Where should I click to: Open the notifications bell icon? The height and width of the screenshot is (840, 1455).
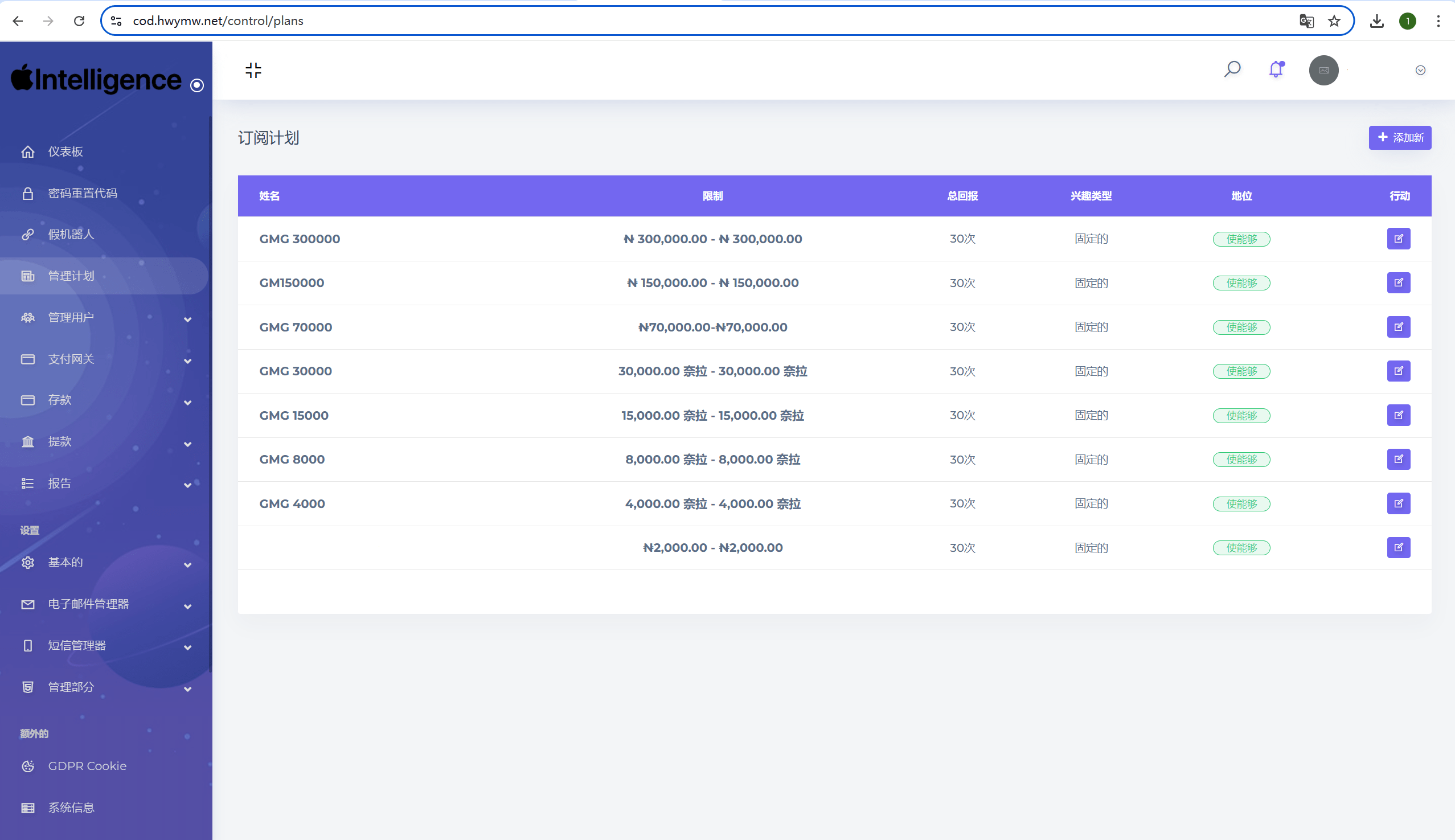point(1276,69)
